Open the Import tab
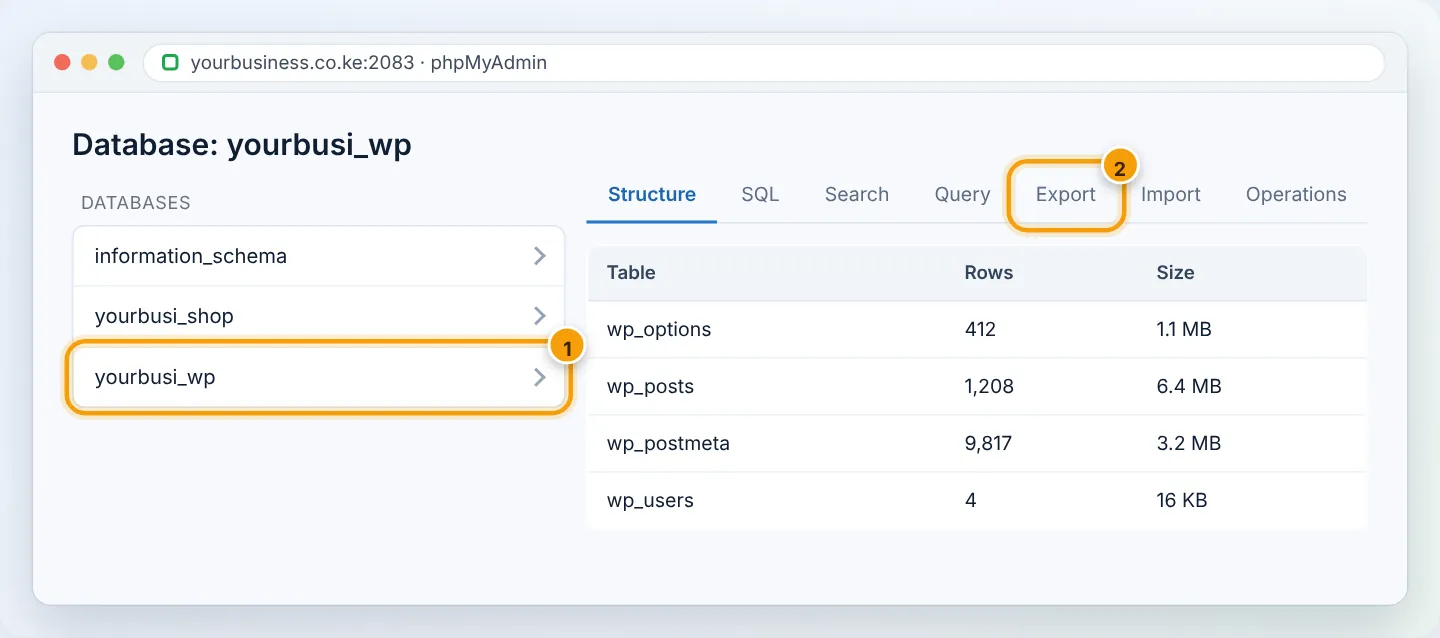The width and height of the screenshot is (1440, 638). click(x=1171, y=194)
